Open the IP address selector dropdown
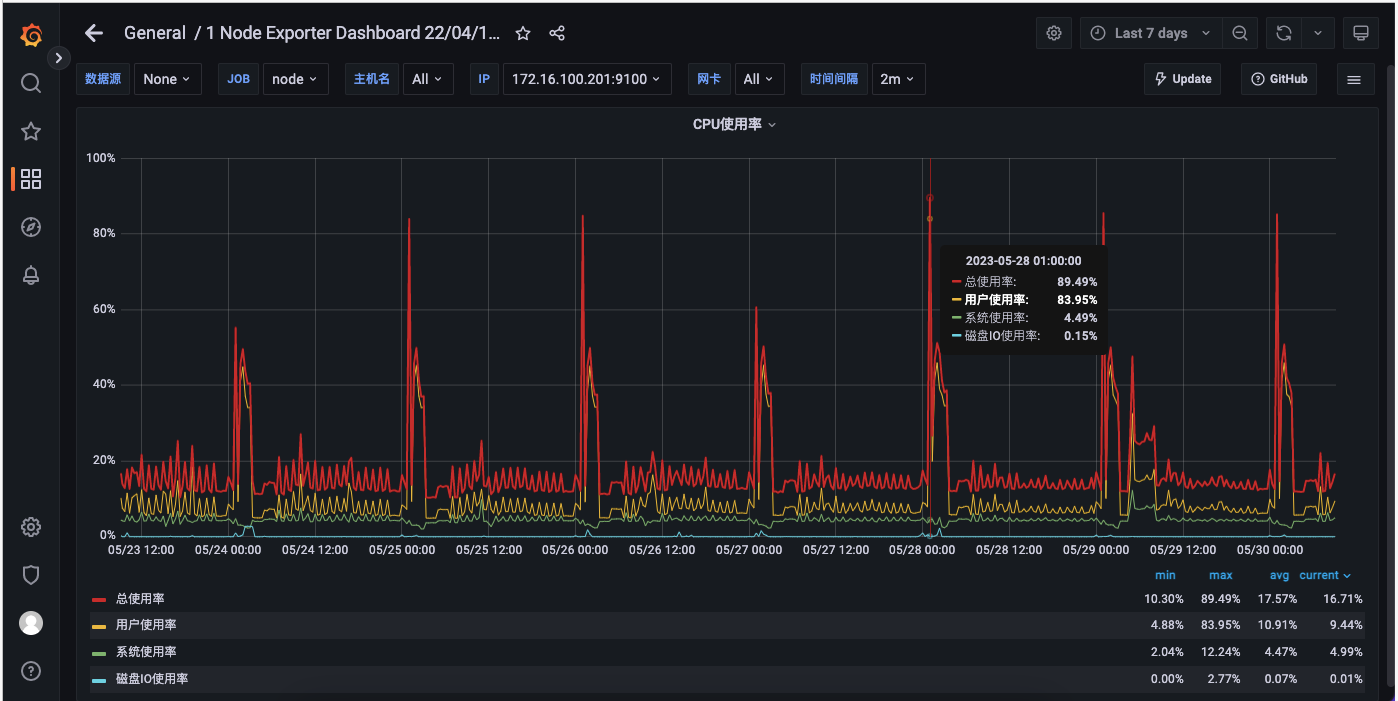This screenshot has height=701, width=1398. pyautogui.click(x=587, y=79)
